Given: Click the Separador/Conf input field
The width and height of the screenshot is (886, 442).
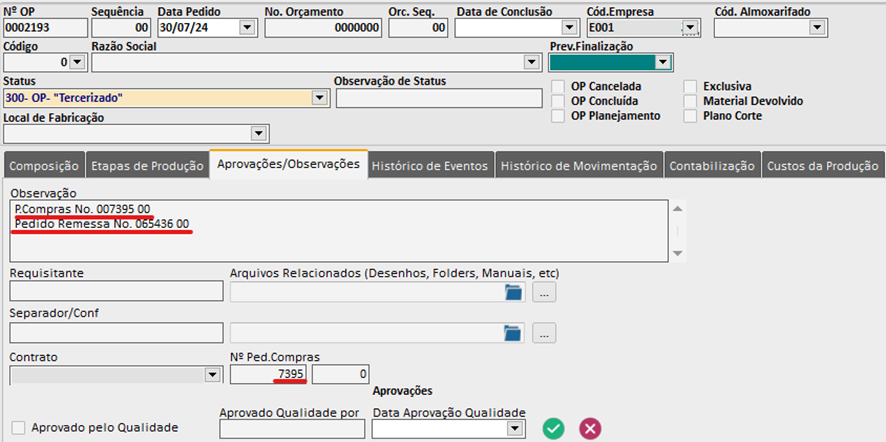Looking at the screenshot, I should pos(116,332).
